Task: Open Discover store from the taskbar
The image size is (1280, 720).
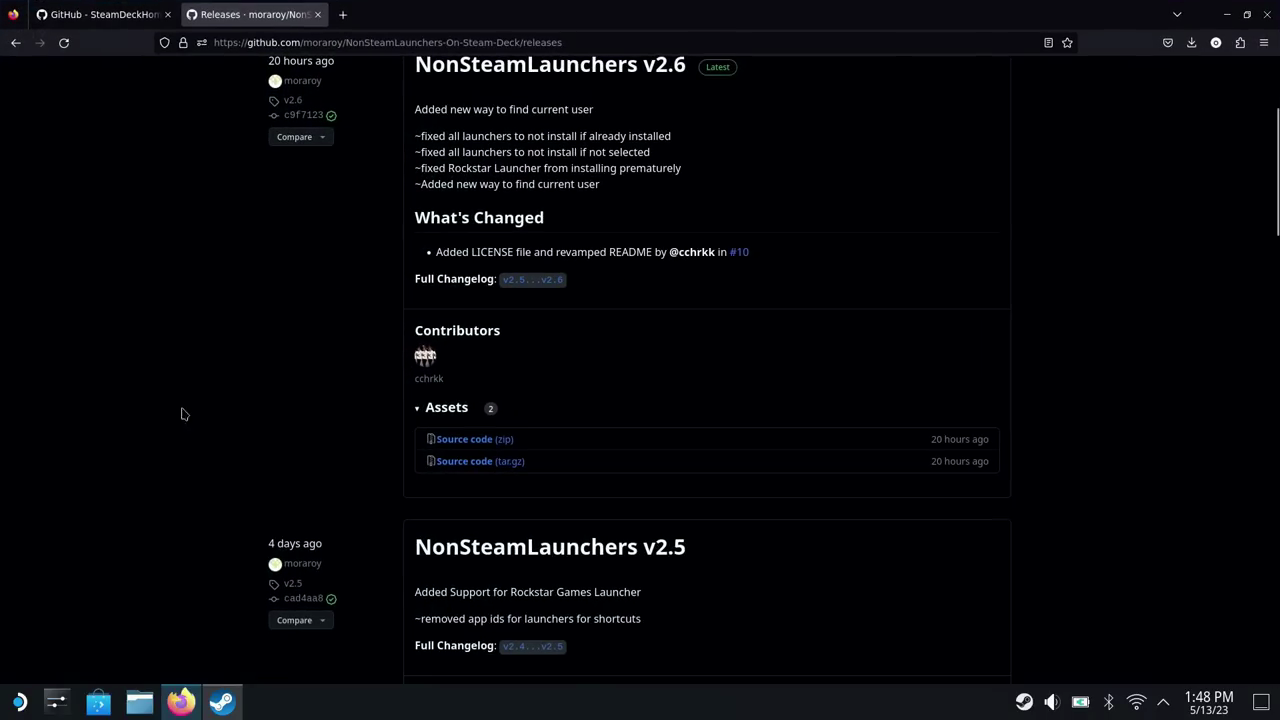Action: pyautogui.click(x=98, y=702)
